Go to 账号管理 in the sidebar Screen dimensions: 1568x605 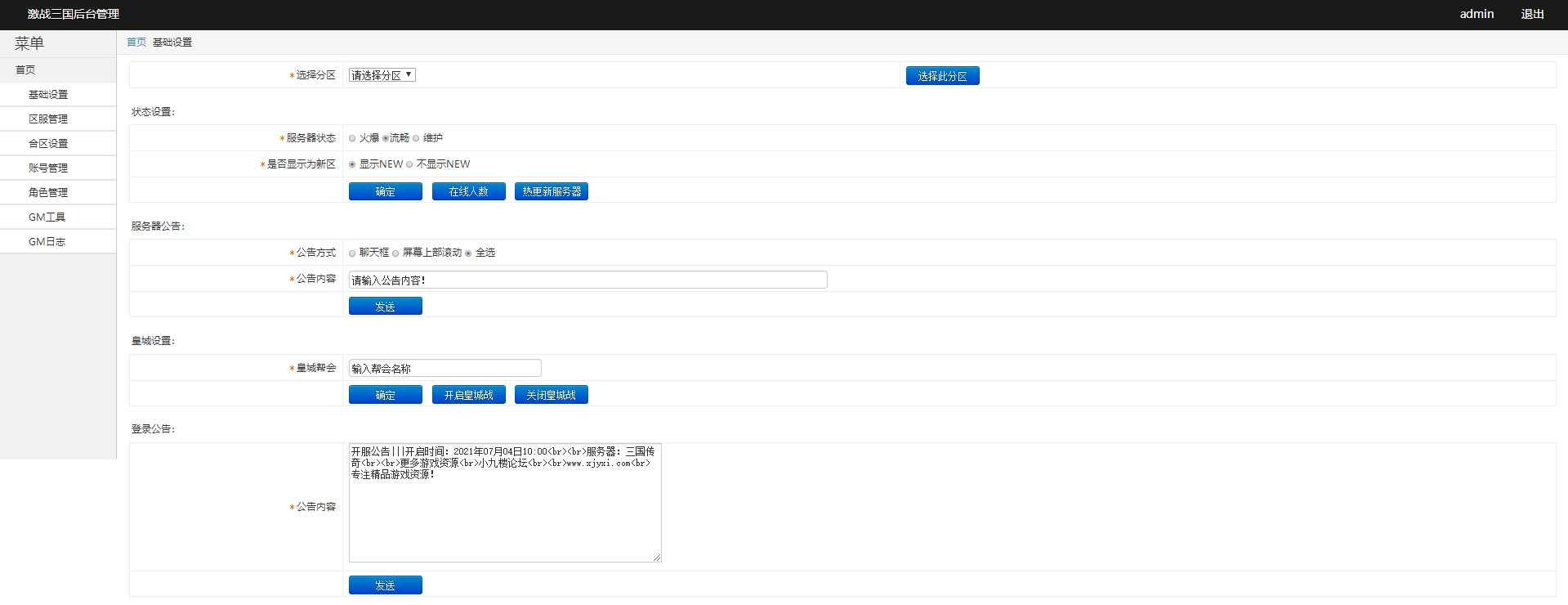(x=48, y=168)
